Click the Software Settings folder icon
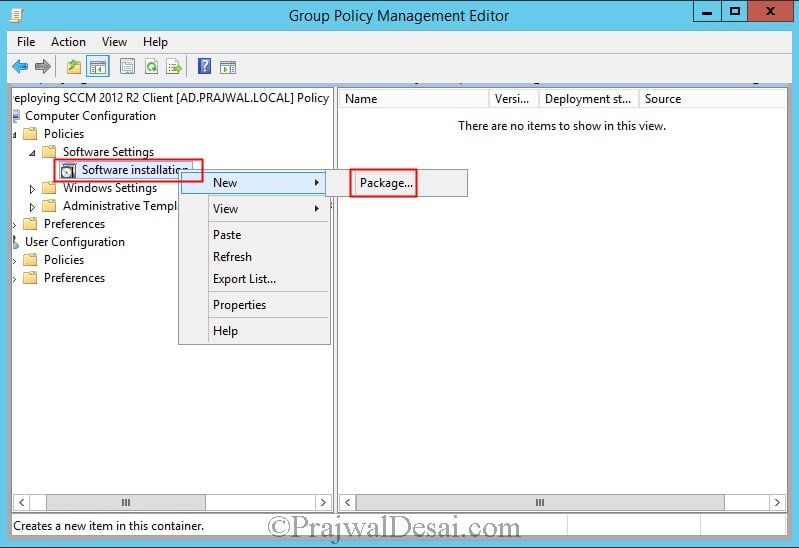 pos(49,151)
